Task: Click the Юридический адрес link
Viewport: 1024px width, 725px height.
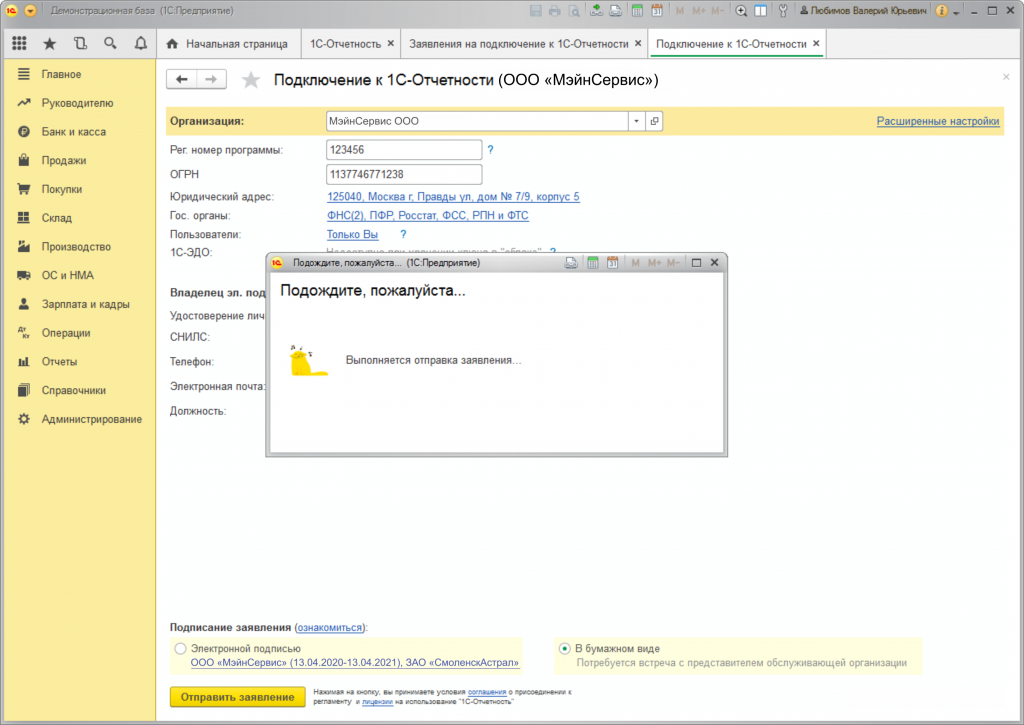Action: click(x=453, y=197)
